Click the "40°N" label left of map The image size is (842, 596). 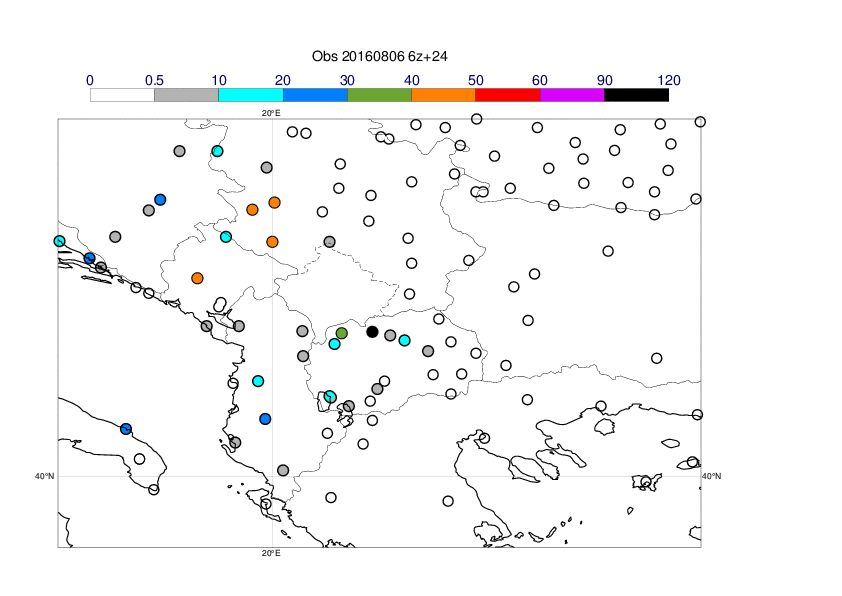pos(45,476)
